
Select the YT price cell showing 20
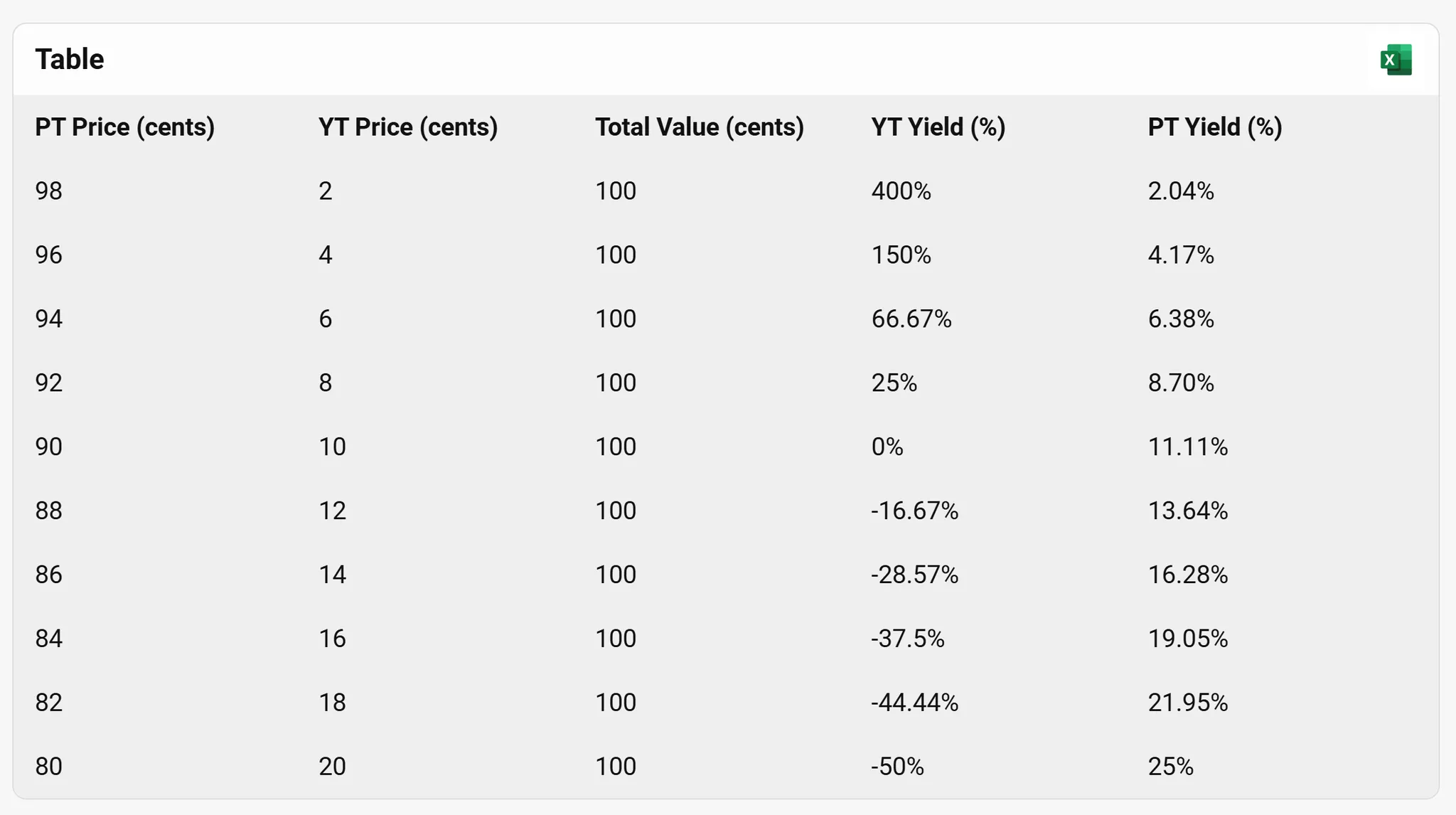point(332,767)
